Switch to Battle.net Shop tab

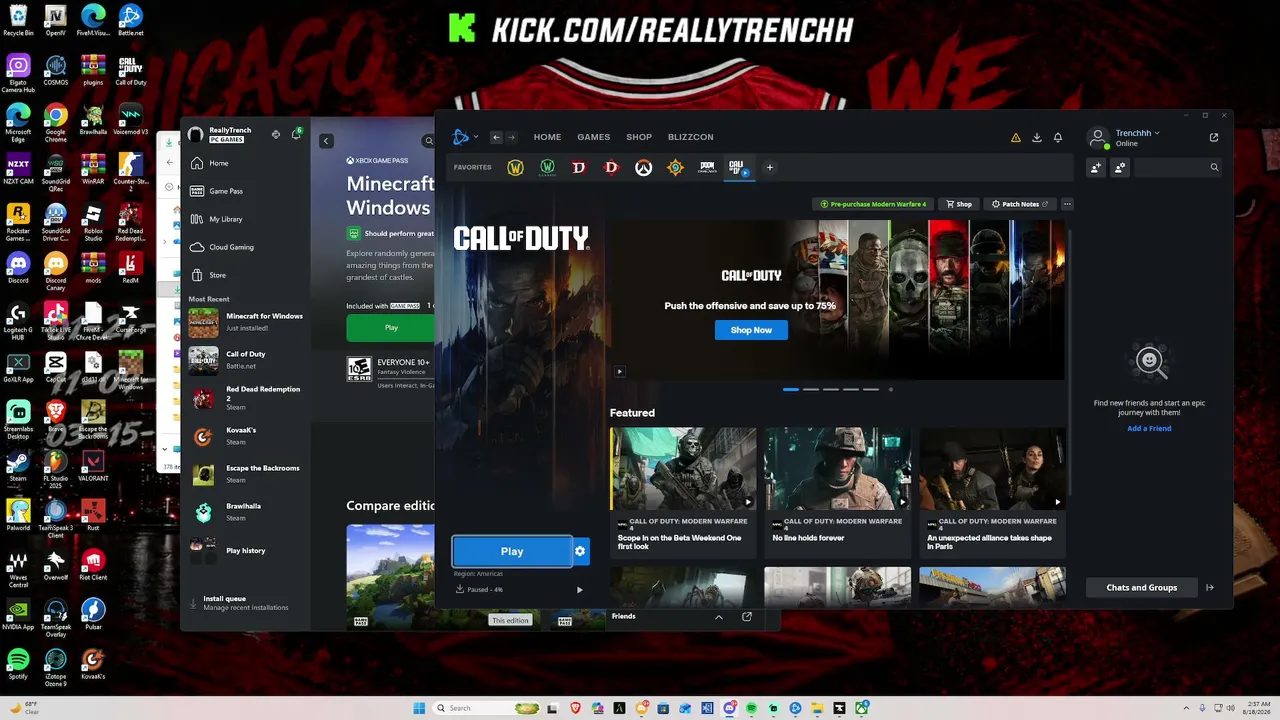pos(639,138)
